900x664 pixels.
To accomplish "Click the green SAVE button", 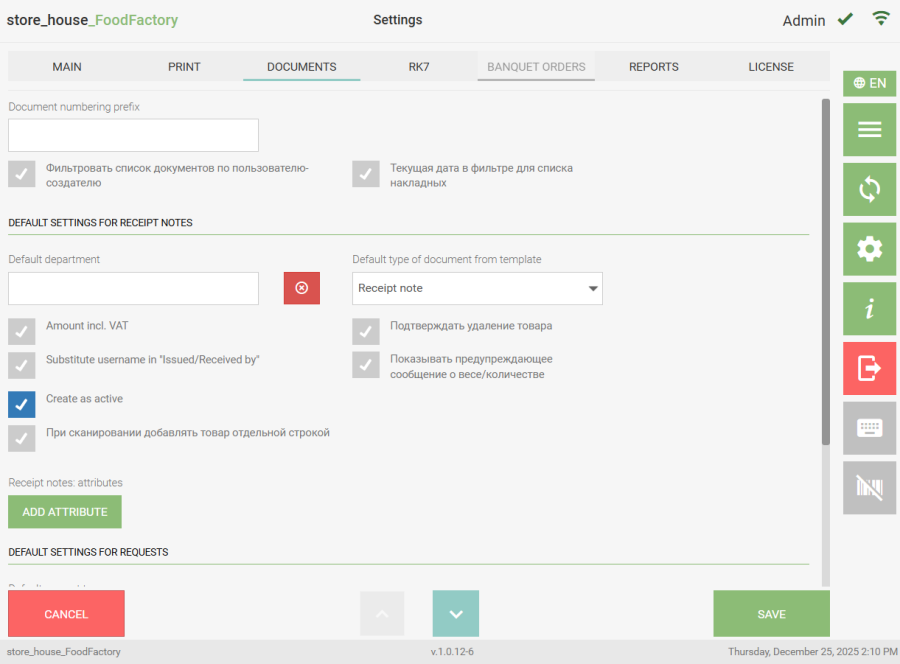I will click(x=771, y=614).
